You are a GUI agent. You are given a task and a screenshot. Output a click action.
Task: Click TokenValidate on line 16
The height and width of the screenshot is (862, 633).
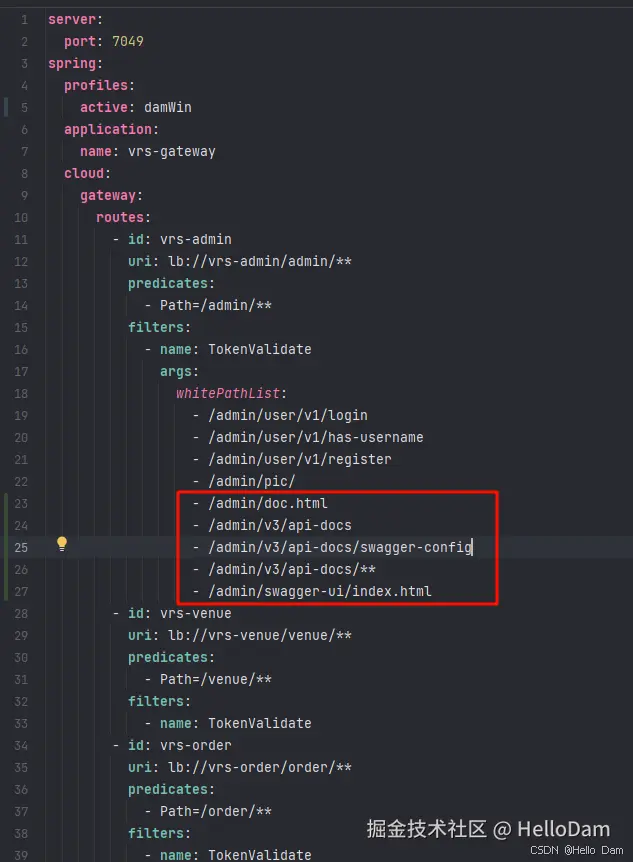[260, 349]
